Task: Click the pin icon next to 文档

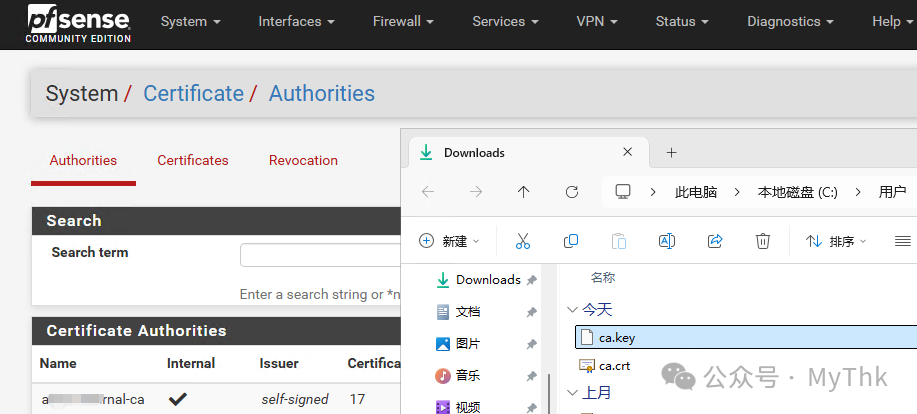Action: [532, 312]
